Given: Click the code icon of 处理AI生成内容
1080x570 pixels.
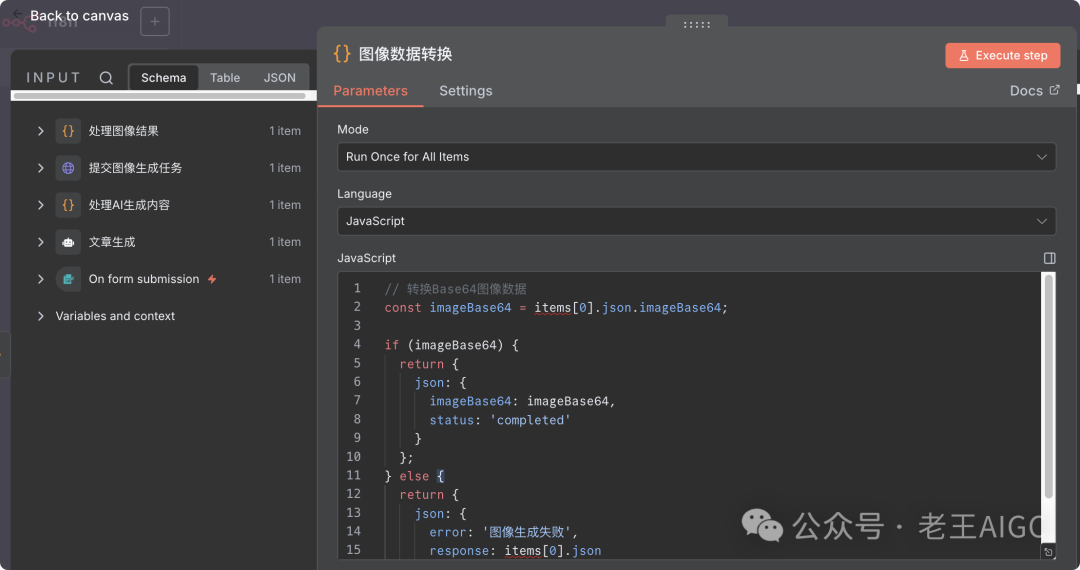Looking at the screenshot, I should click(x=68, y=205).
